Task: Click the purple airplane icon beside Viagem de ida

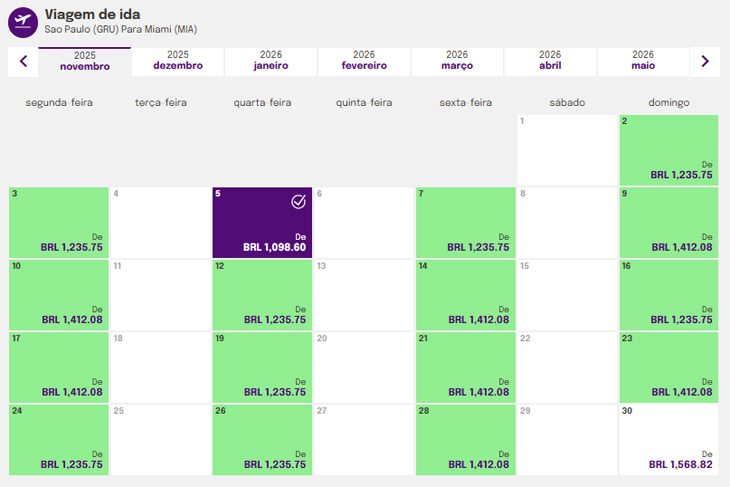Action: [x=23, y=21]
